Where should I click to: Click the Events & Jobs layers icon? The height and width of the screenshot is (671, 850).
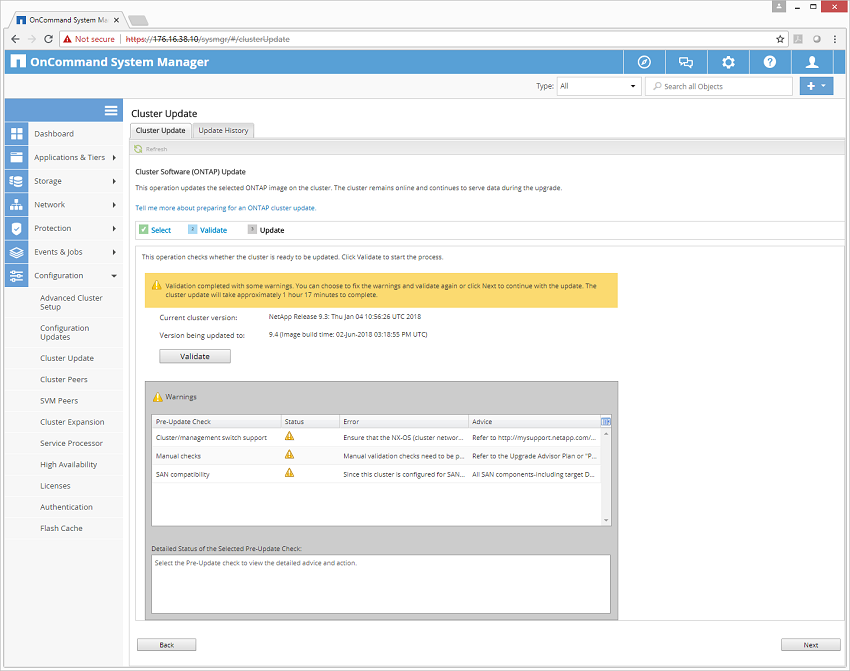tap(17, 252)
